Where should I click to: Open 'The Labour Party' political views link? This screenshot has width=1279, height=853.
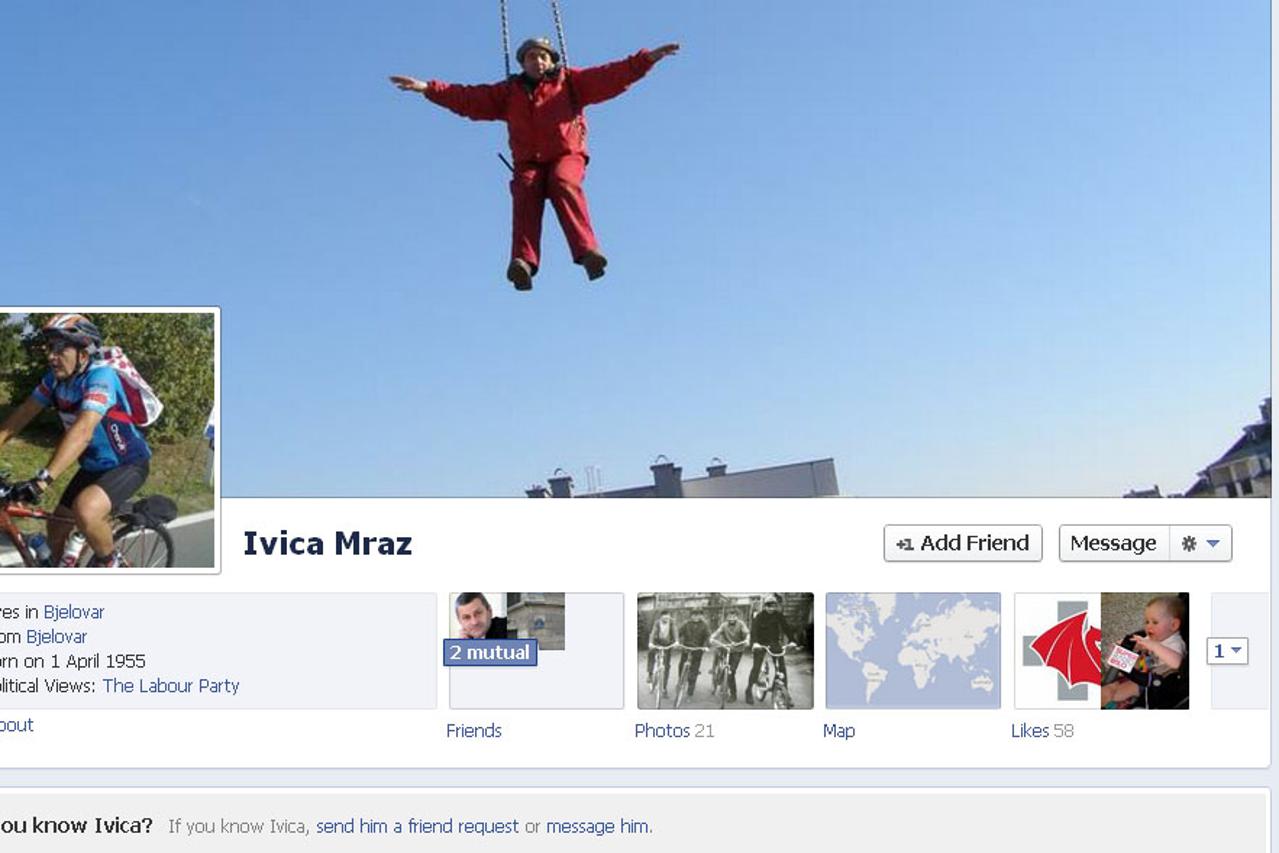click(171, 686)
